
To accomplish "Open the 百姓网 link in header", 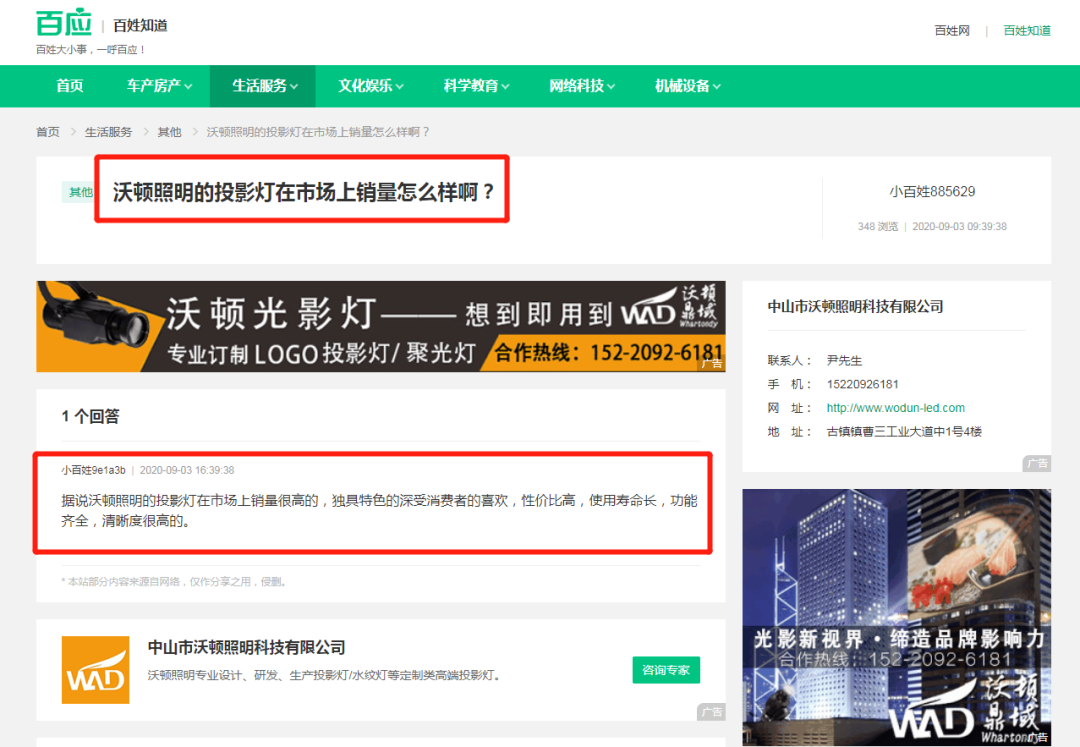I will pyautogui.click(x=952, y=30).
